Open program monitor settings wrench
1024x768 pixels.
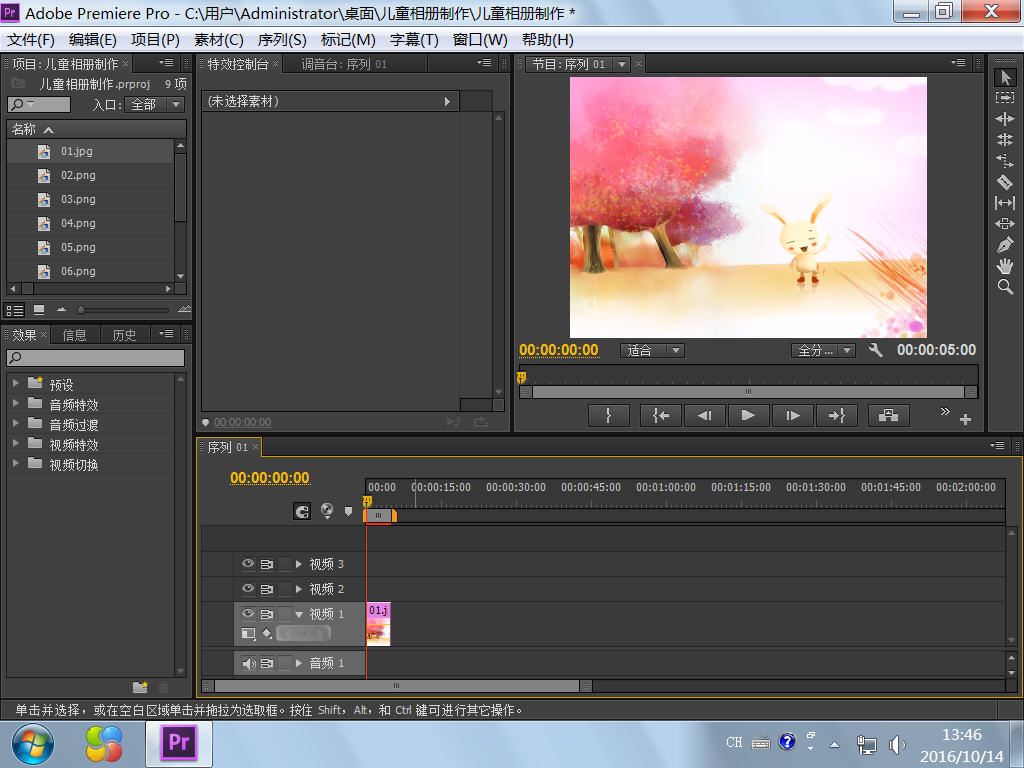click(x=876, y=350)
